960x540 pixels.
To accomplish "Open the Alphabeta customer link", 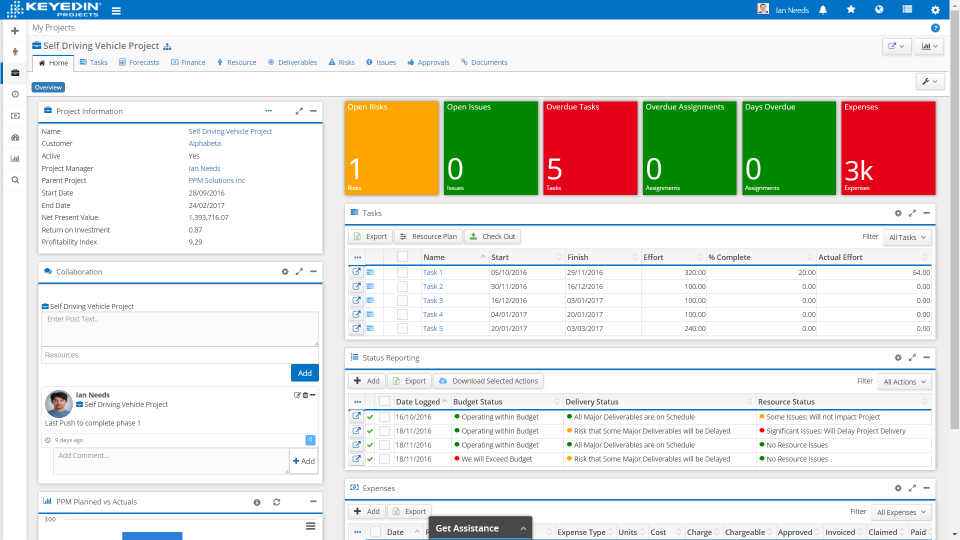I will (205, 144).
